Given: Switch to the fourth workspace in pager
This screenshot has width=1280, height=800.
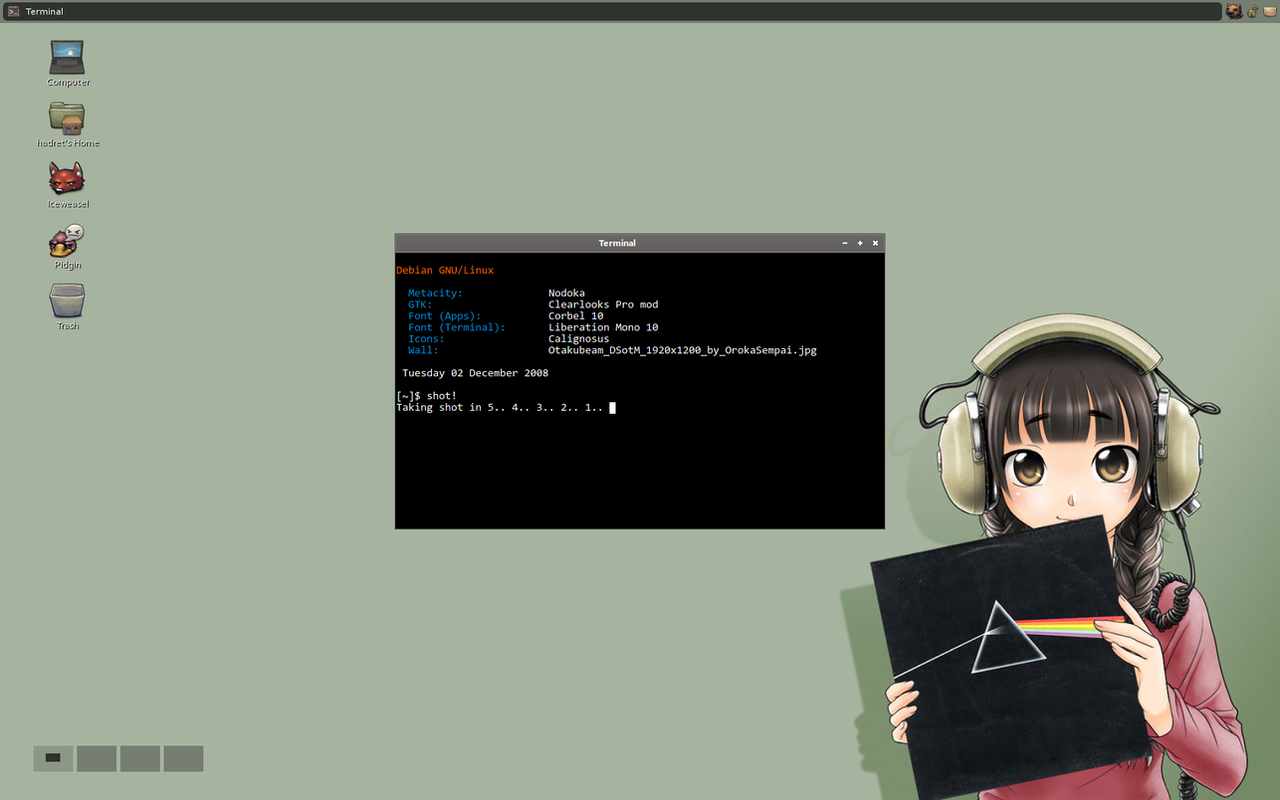Looking at the screenshot, I should coord(184,758).
